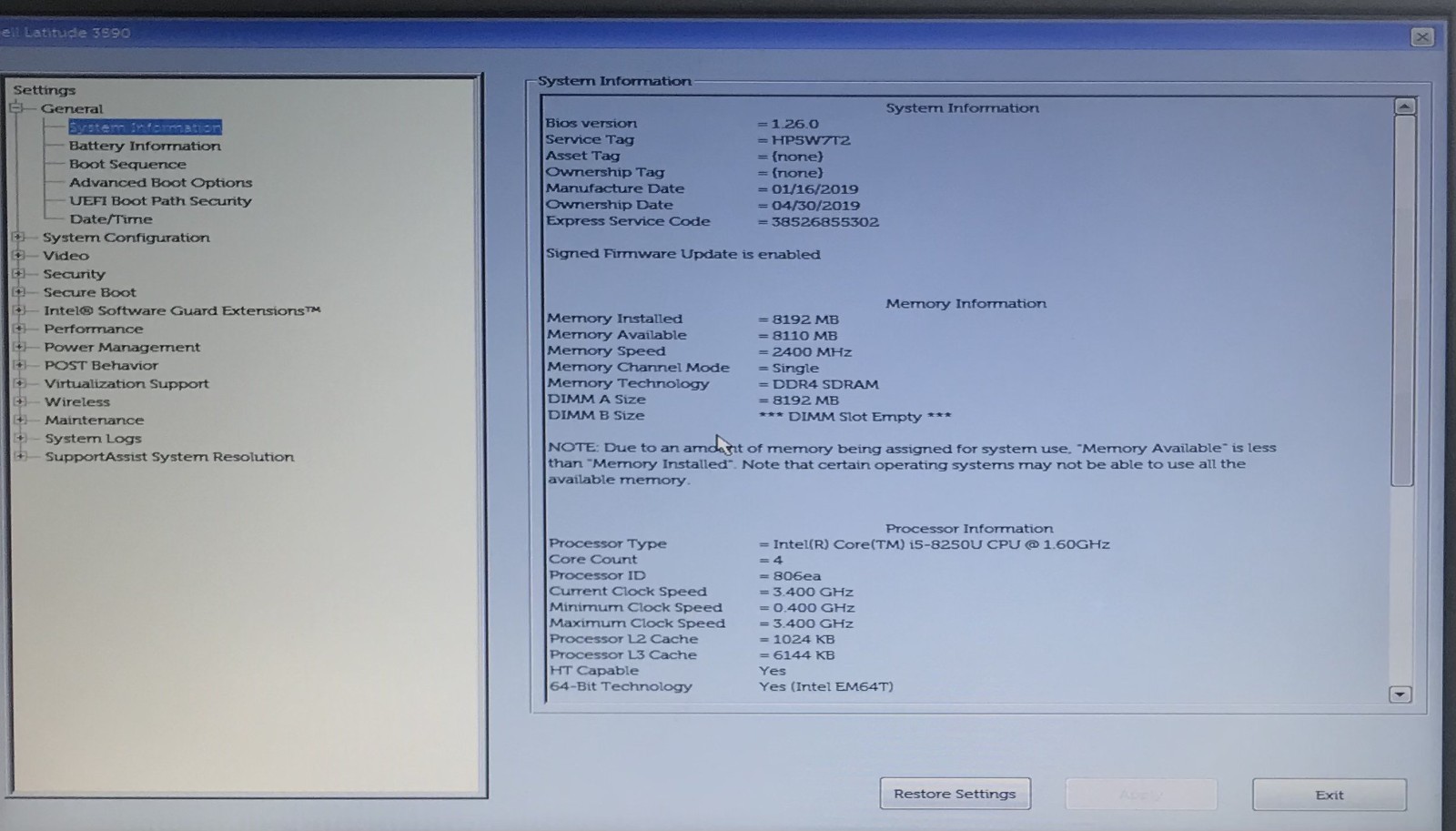Expand the Performance node

coord(19,329)
